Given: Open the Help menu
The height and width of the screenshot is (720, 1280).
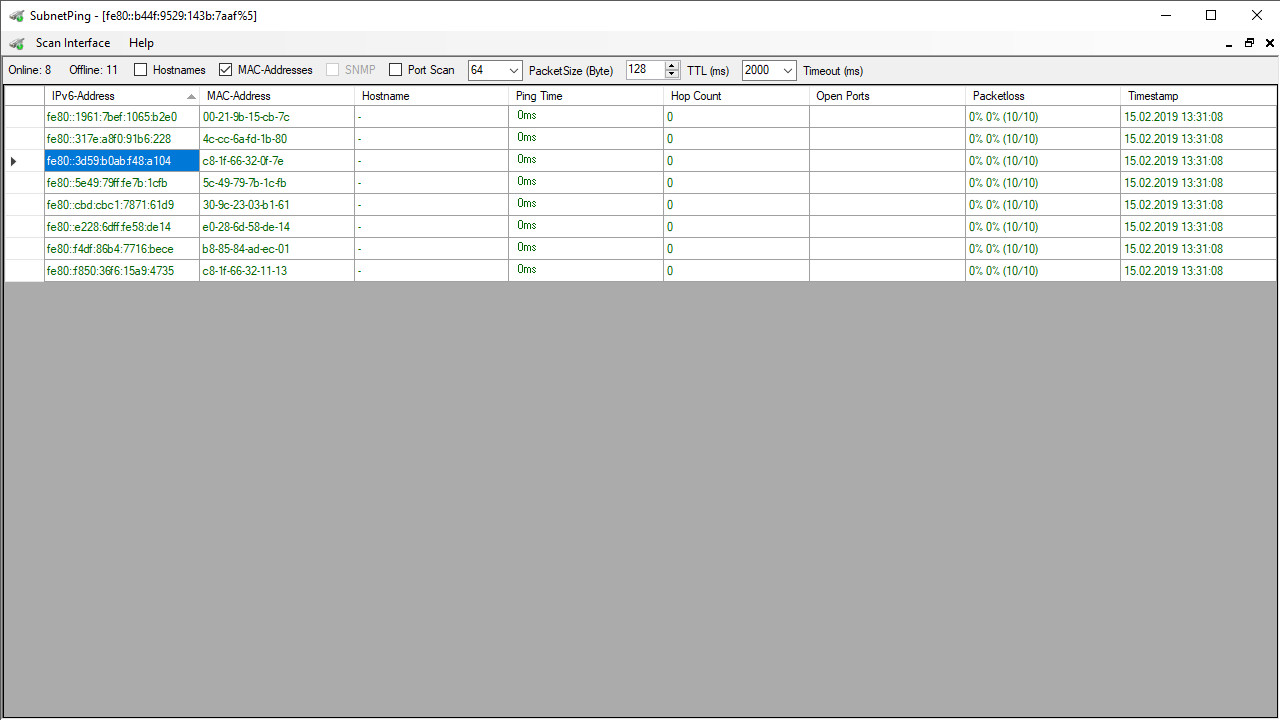Looking at the screenshot, I should click(x=141, y=43).
